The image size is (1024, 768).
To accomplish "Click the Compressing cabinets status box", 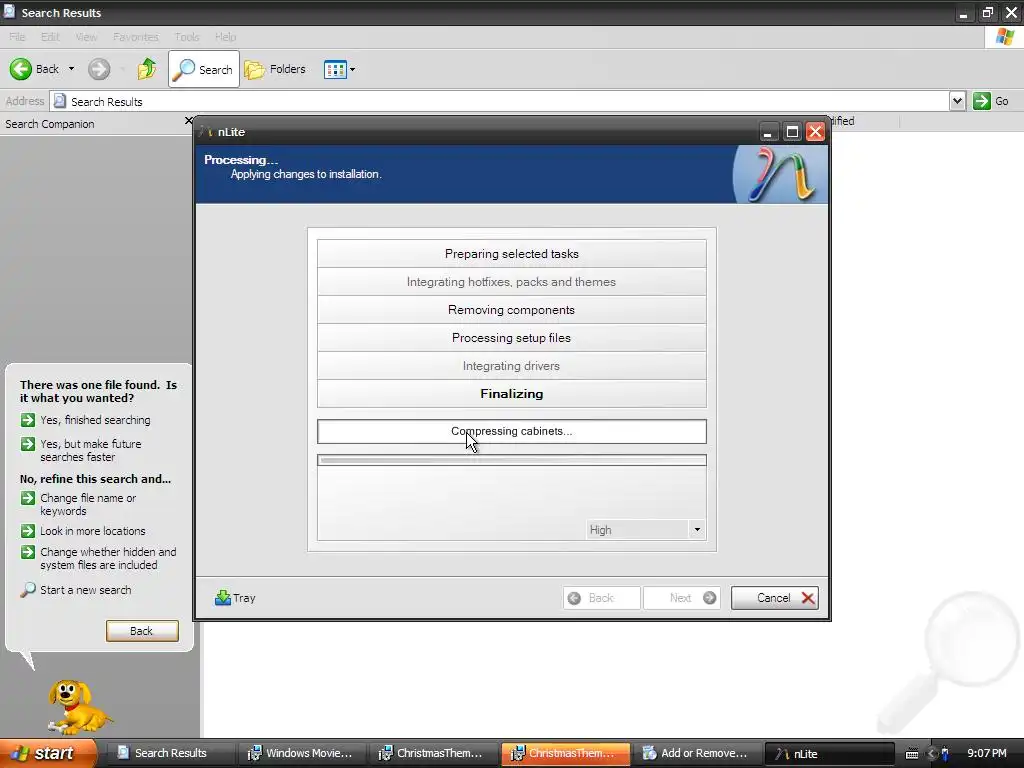I will click(511, 431).
